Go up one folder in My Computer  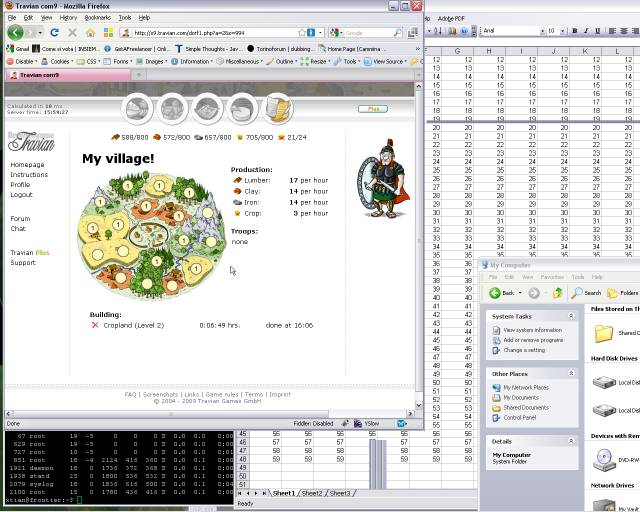(x=558, y=293)
